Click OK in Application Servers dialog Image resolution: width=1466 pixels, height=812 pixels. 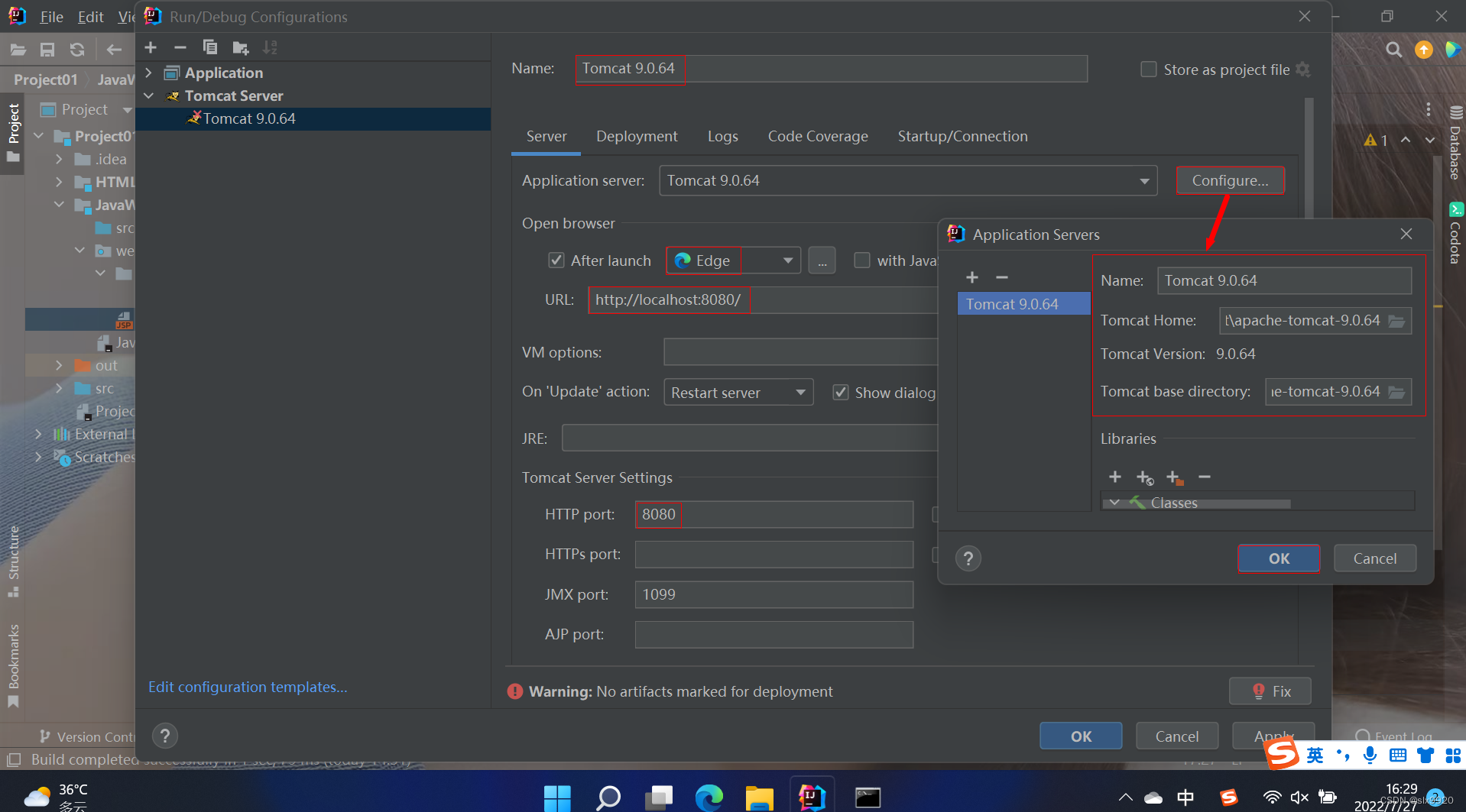click(1279, 558)
